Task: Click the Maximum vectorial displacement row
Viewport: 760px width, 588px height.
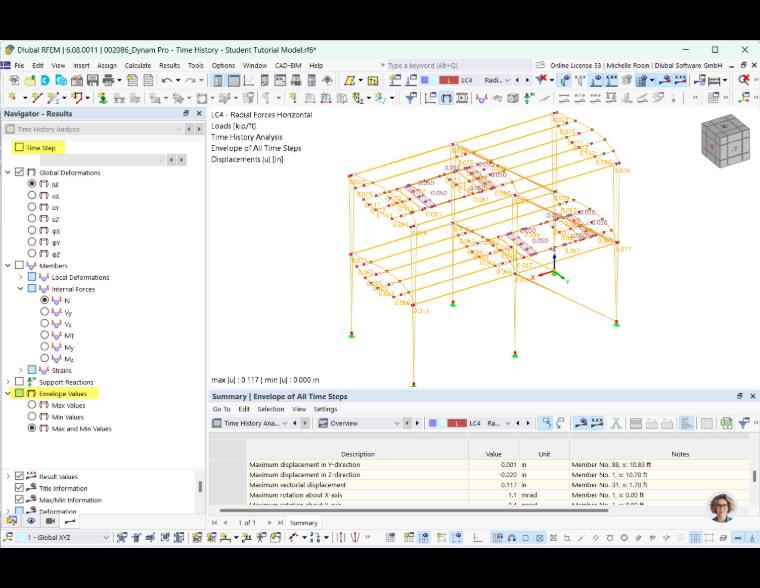Action: point(498,485)
